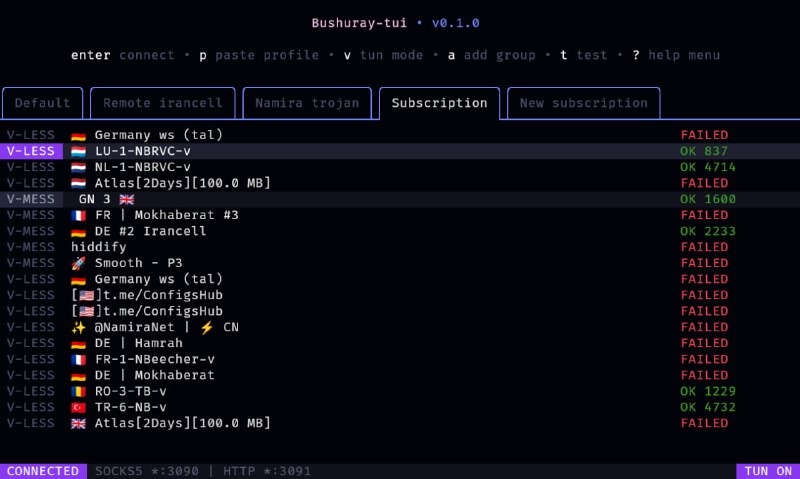The width and height of the screenshot is (800, 479).
Task: Click the OK 4732 test result
Action: tap(708, 407)
